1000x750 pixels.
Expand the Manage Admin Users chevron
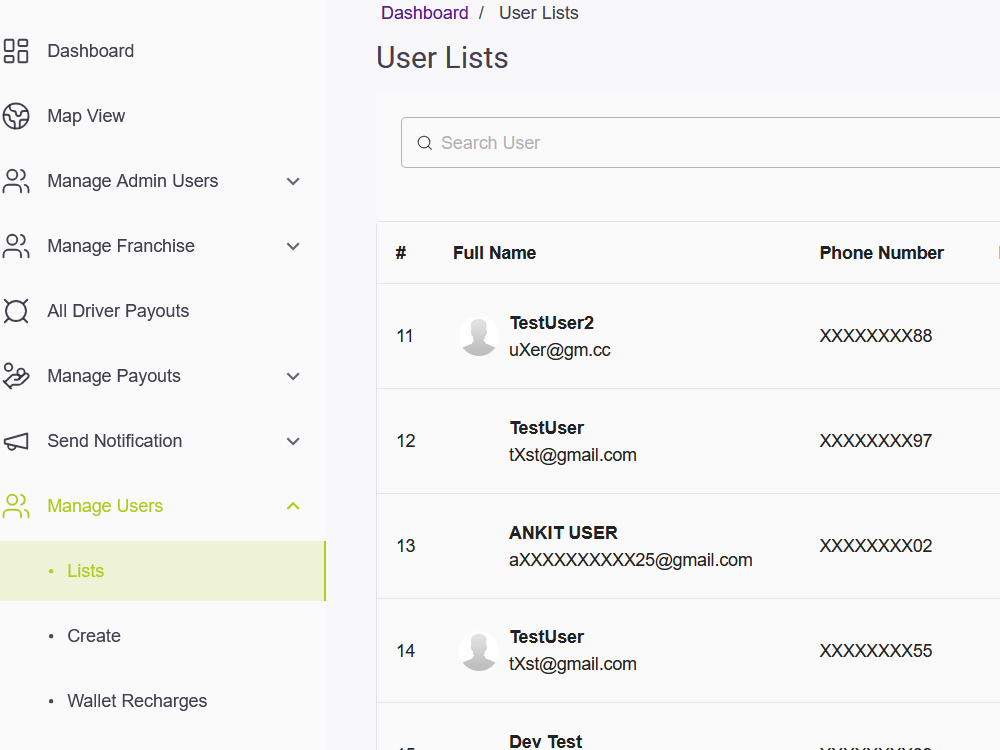[293, 182]
